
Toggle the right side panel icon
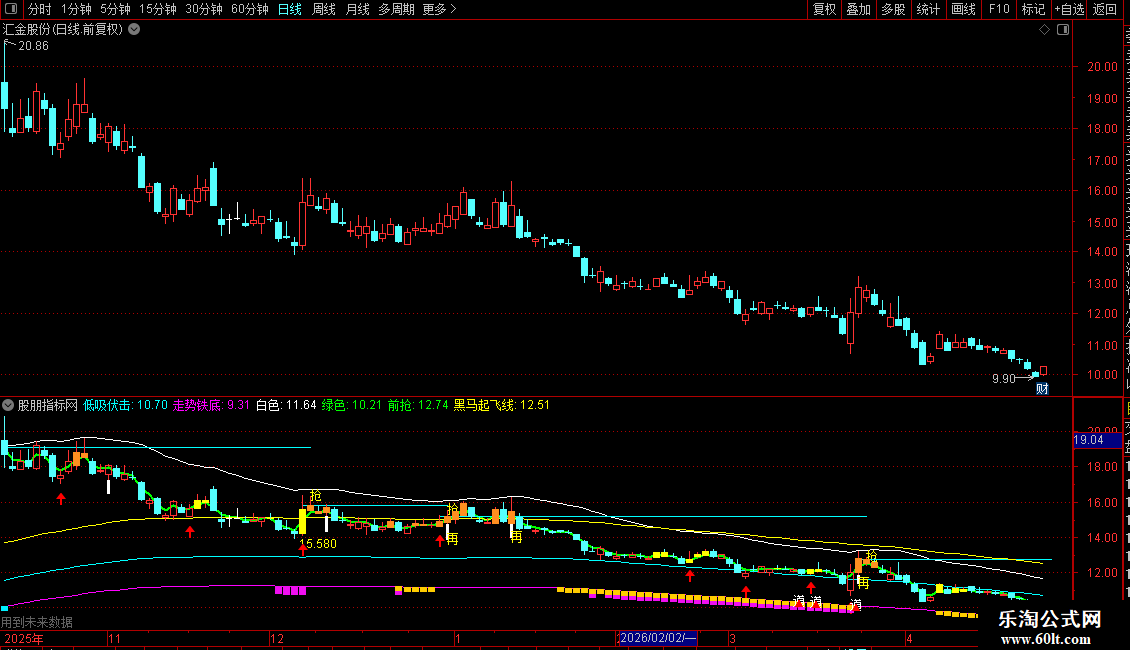point(1063,30)
